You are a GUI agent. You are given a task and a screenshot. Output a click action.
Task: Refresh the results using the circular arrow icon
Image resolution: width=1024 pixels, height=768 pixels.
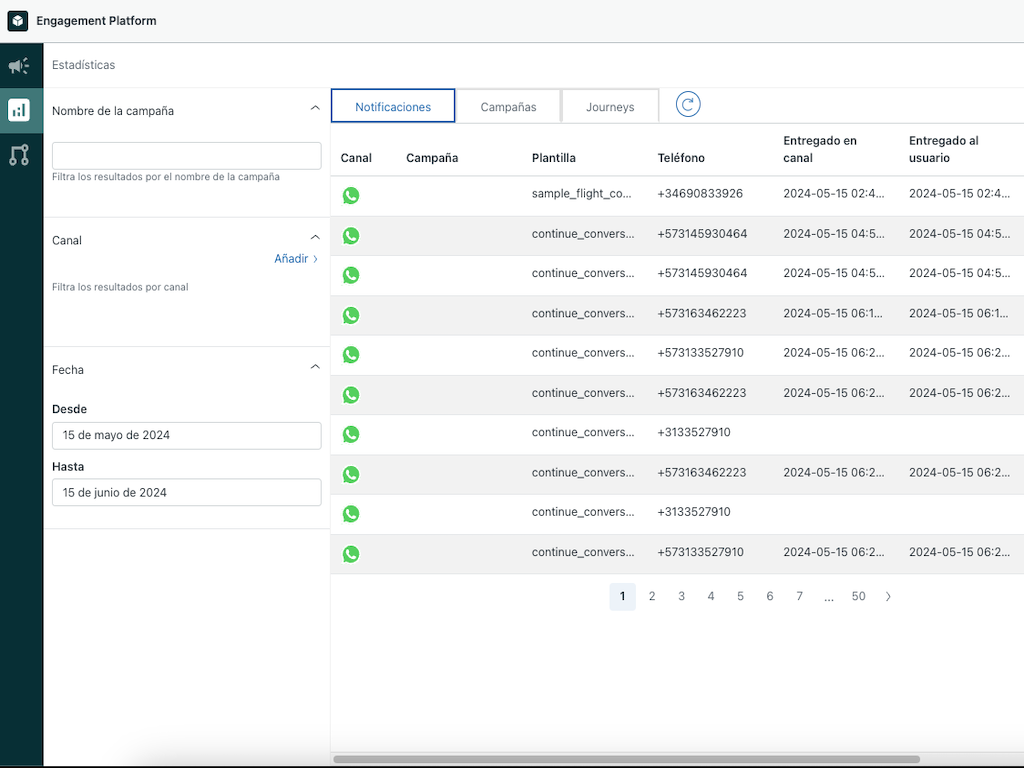[686, 103]
